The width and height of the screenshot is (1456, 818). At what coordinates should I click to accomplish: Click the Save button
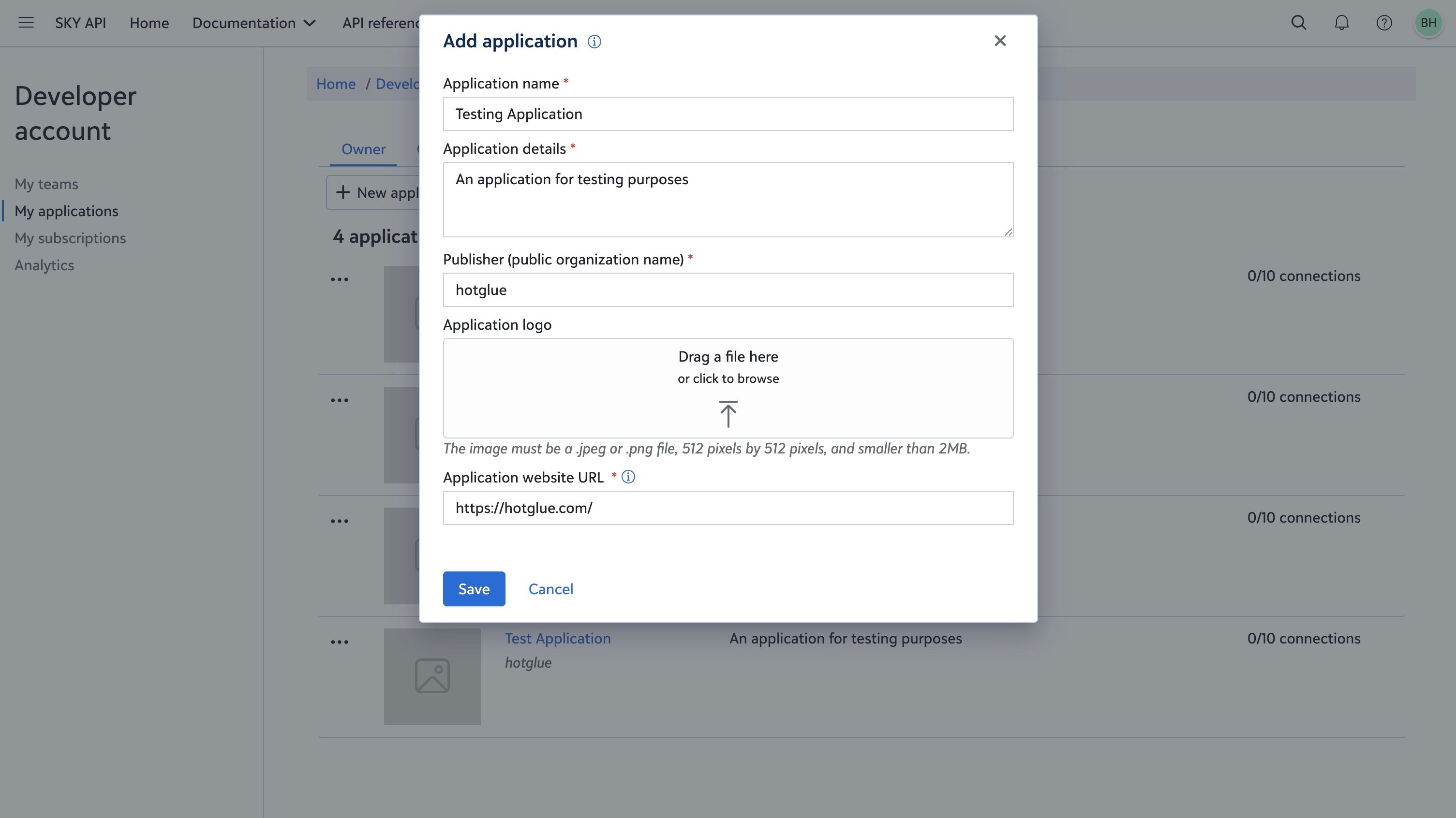click(x=474, y=589)
